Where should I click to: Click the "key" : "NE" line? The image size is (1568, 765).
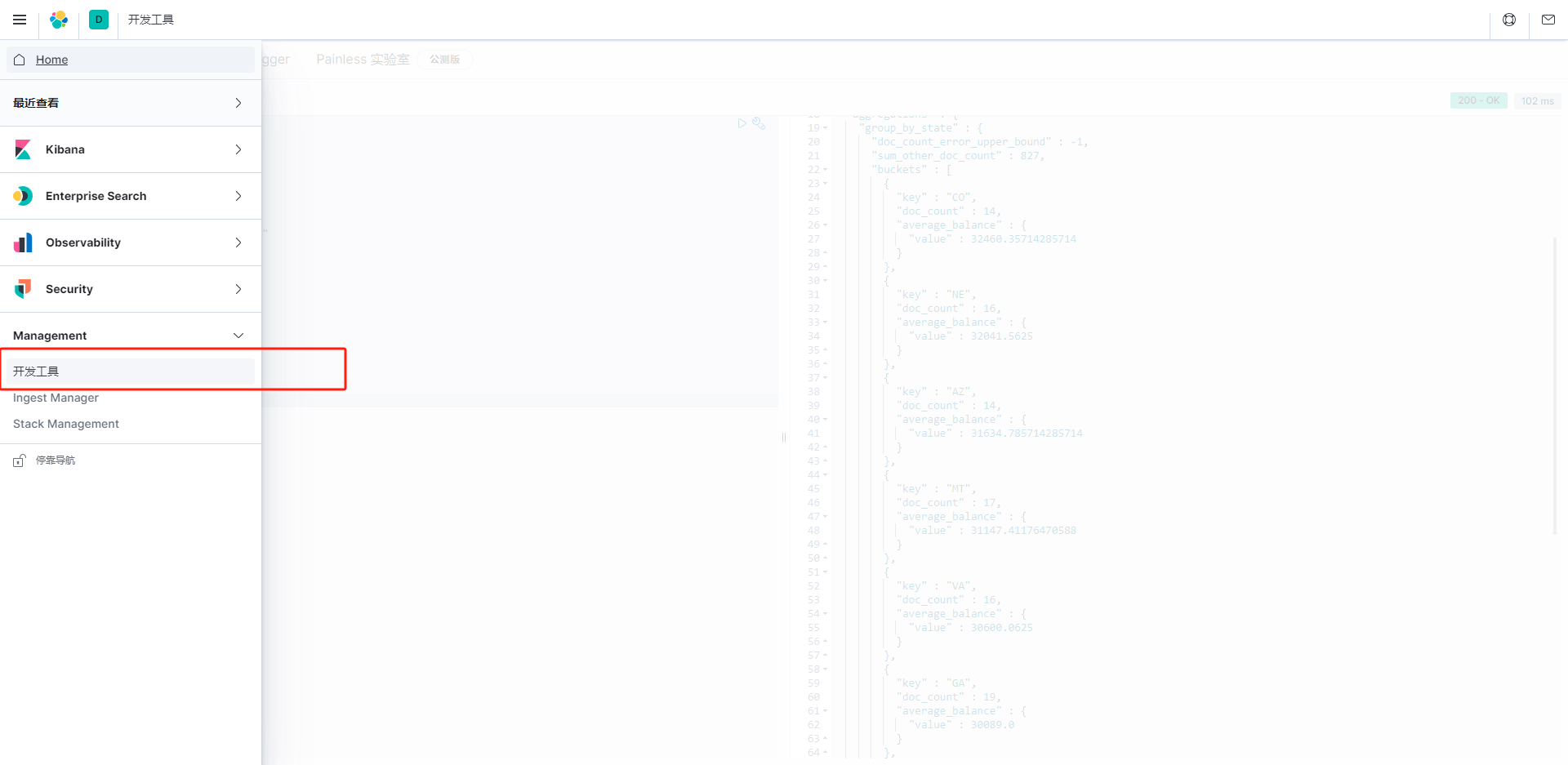point(937,295)
